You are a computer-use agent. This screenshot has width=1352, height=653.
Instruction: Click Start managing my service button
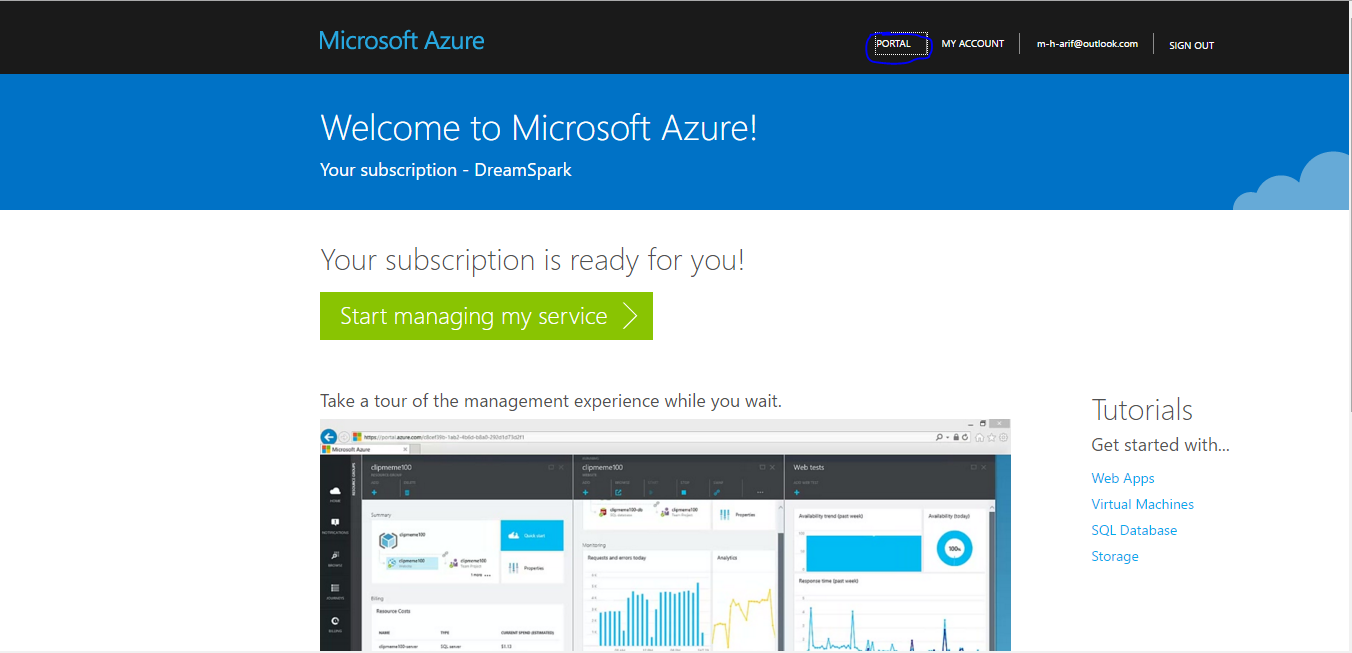click(486, 316)
